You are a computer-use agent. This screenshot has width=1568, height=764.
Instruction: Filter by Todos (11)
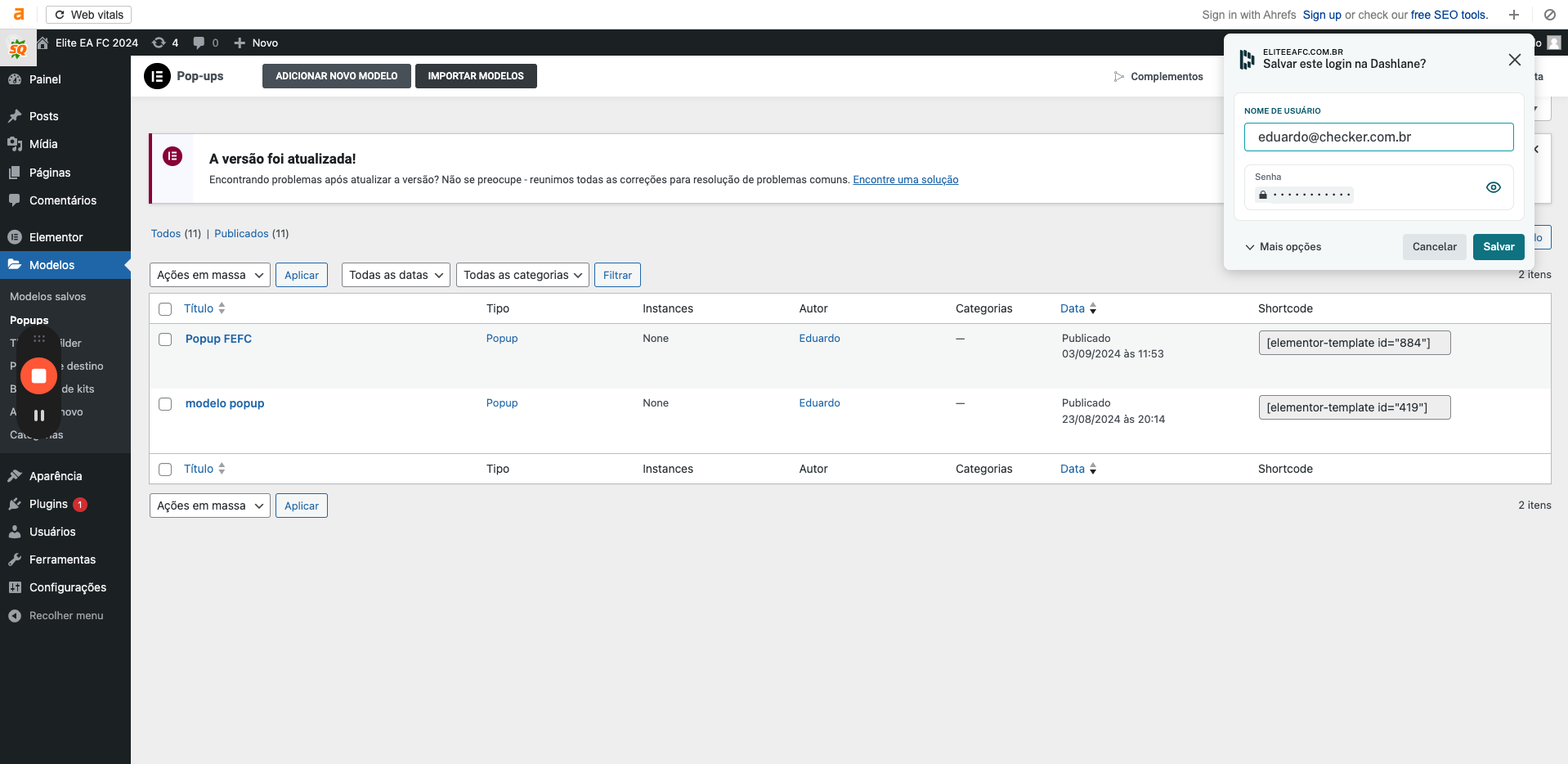[176, 234]
